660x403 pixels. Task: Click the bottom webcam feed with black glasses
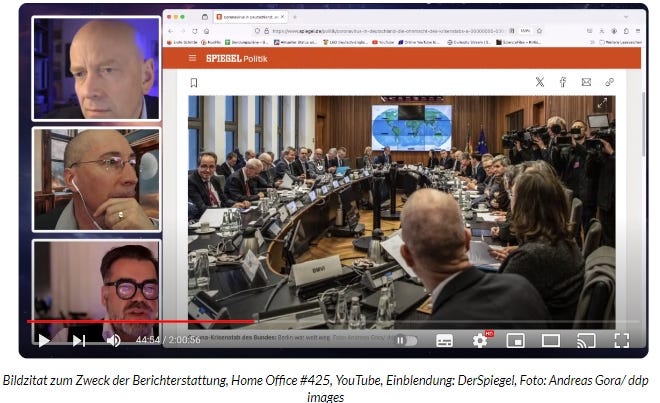pos(96,291)
